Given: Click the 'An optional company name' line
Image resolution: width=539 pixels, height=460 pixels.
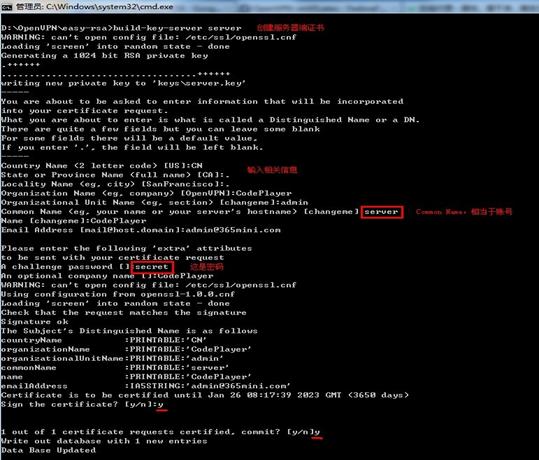Looking at the screenshot, I should click(x=107, y=276).
